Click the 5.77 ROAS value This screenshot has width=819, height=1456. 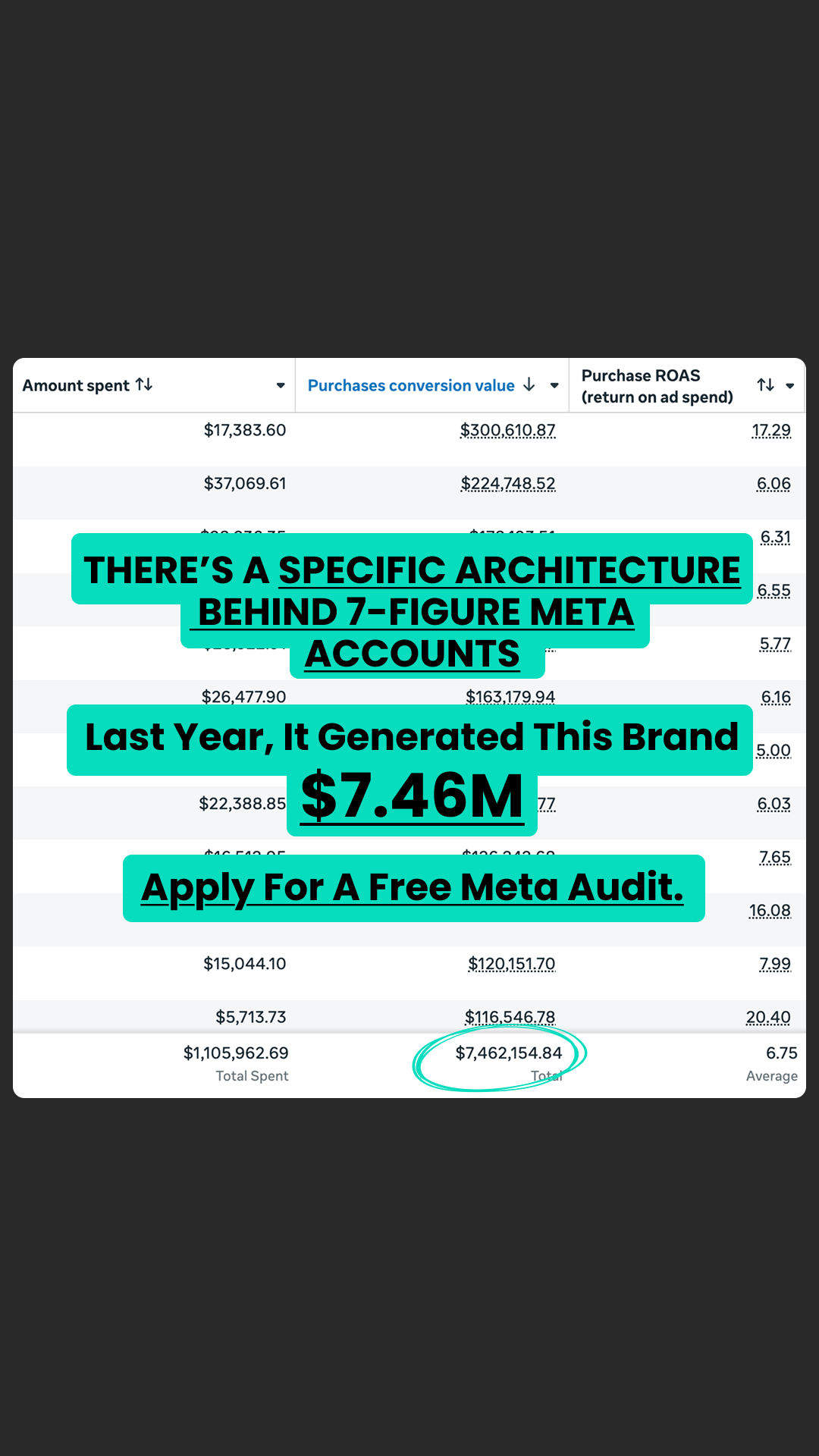pyautogui.click(x=775, y=644)
